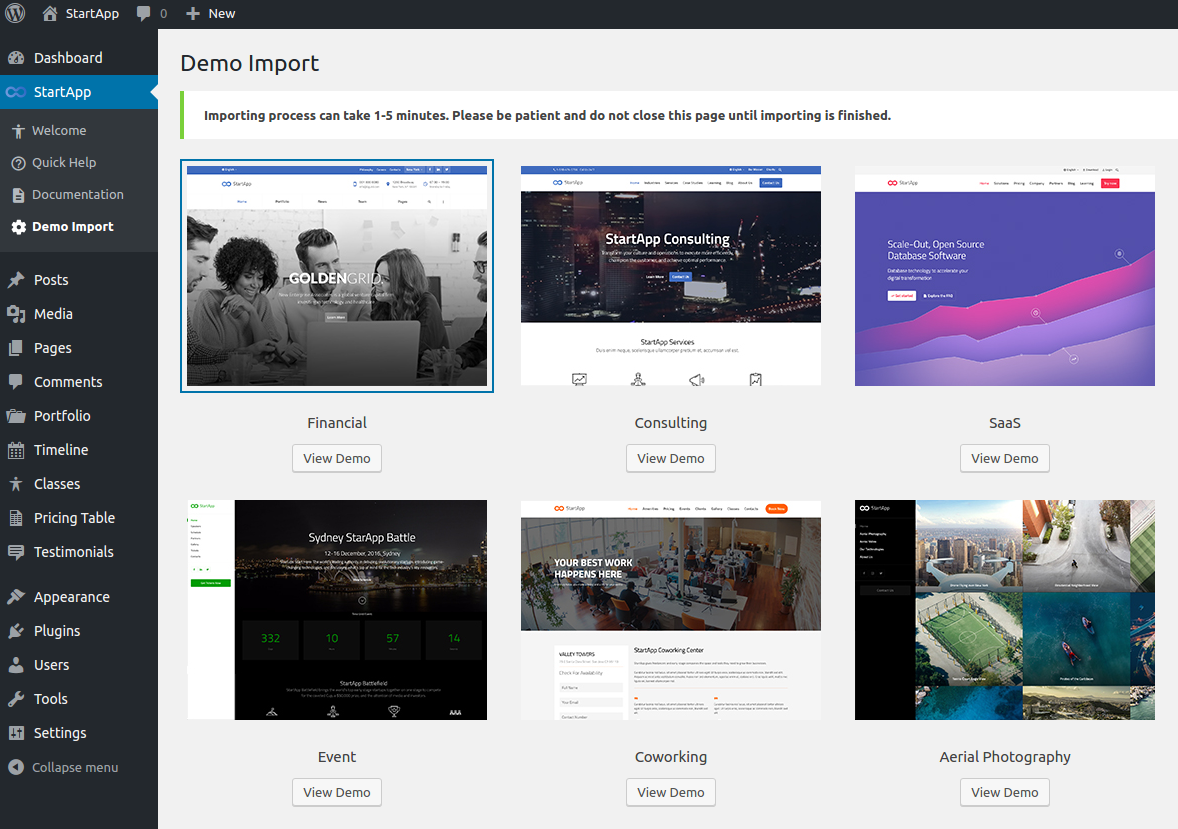Click the StartApp infinity logo icon

[x=16, y=92]
